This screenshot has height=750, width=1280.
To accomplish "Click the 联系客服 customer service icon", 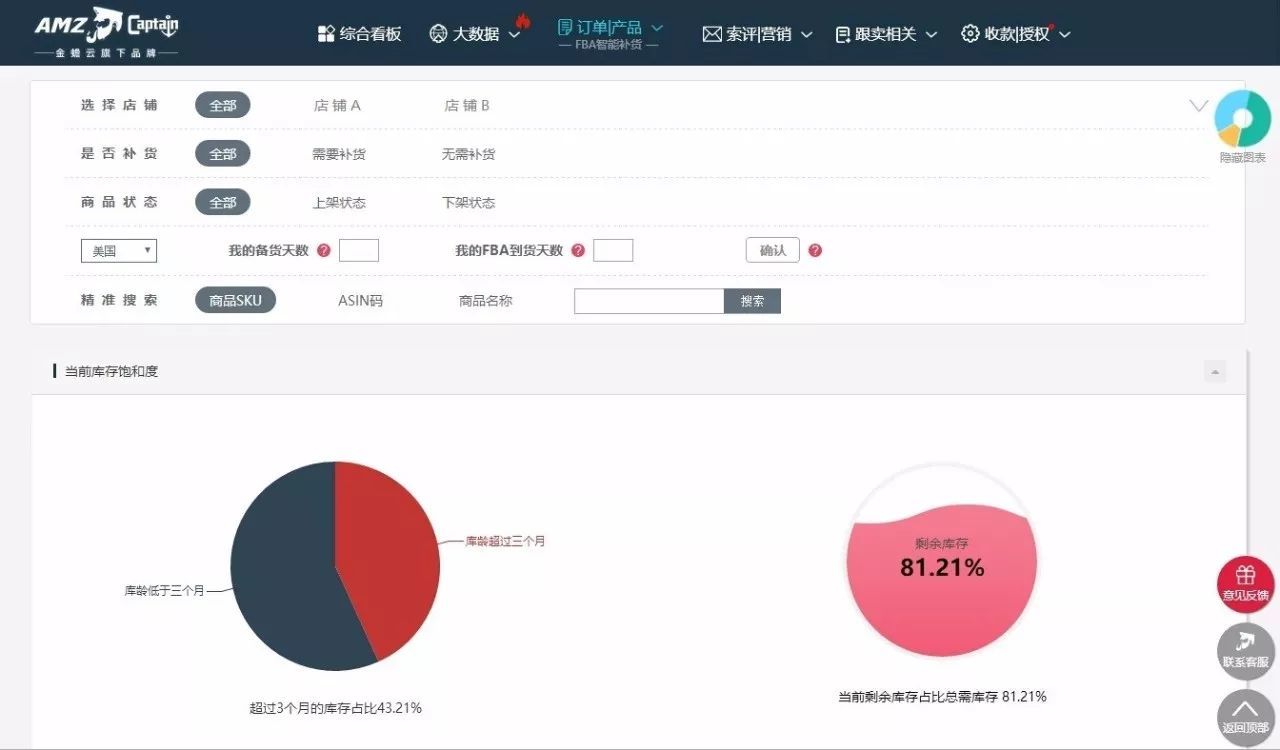I will (x=1245, y=651).
